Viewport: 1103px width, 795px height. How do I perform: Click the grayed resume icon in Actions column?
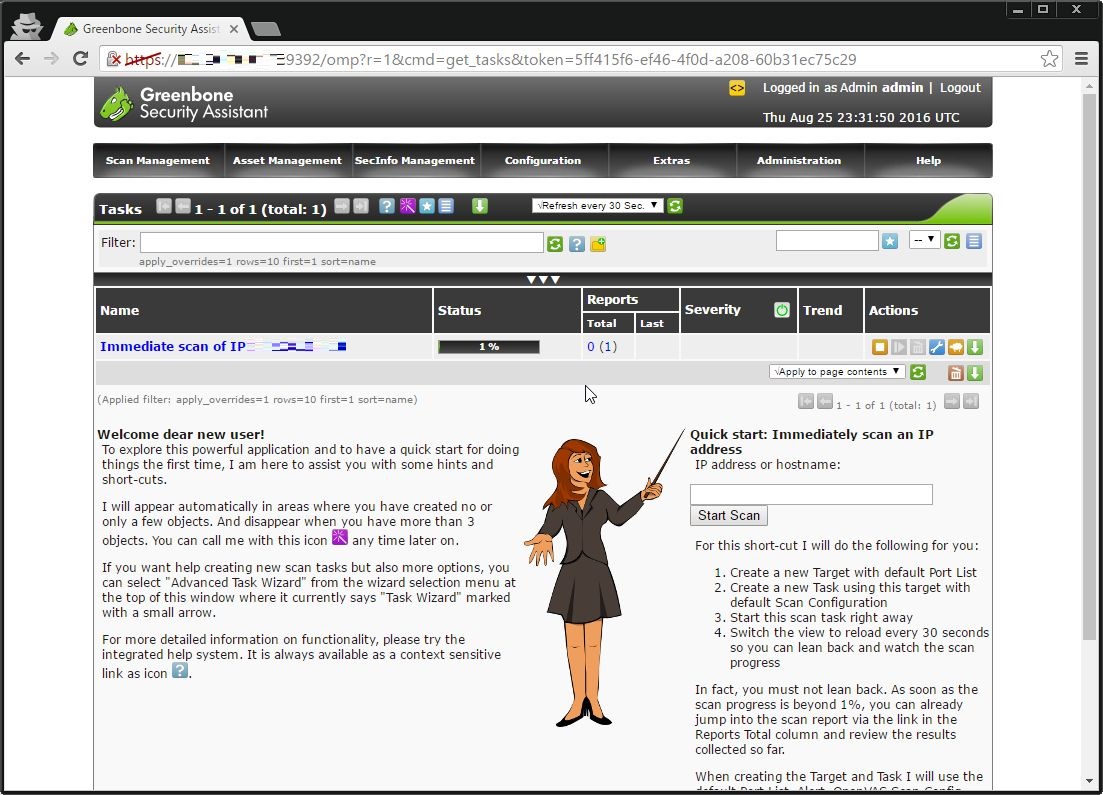coord(898,347)
